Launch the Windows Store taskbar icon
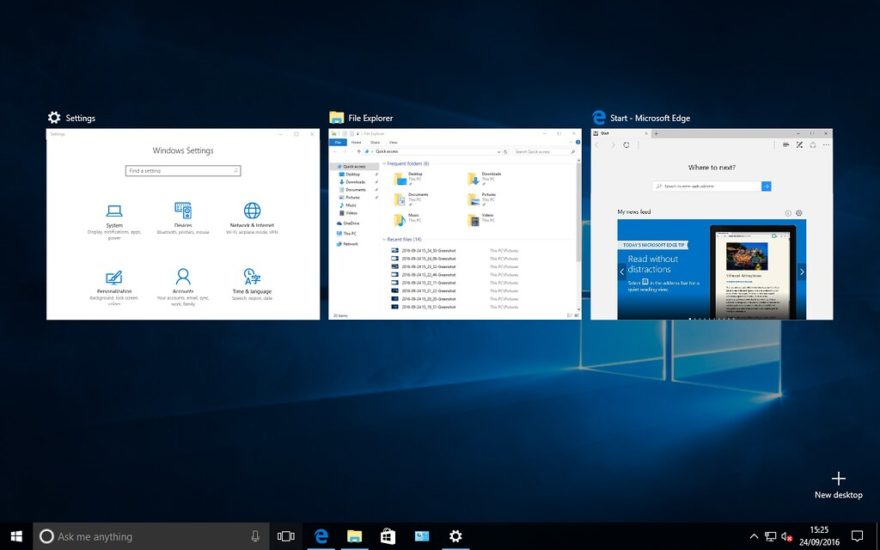880x550 pixels. (x=388, y=537)
